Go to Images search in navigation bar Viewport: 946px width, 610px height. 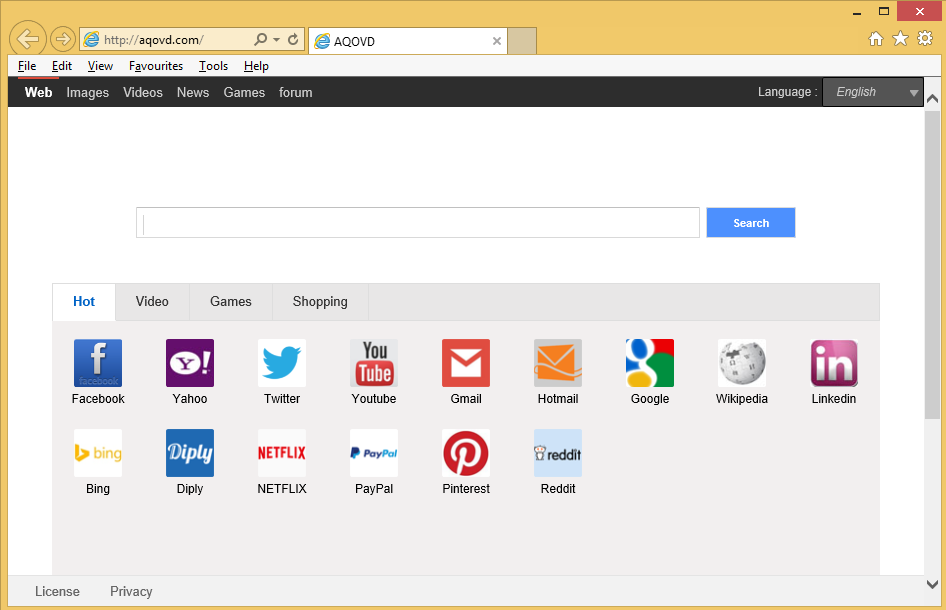(x=87, y=92)
